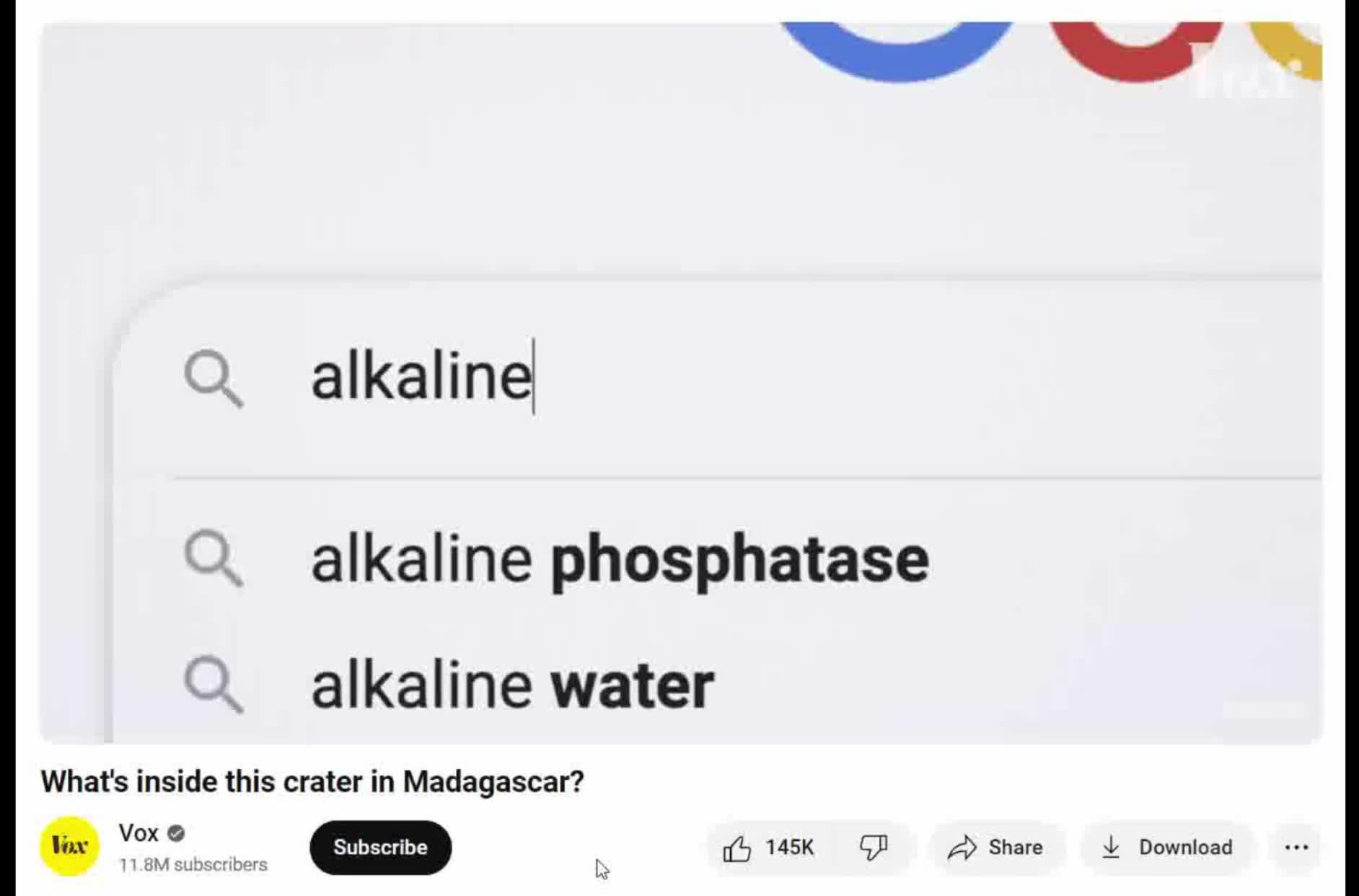Open the three-dot more actions menu
Viewport: 1359px width, 896px height.
(1296, 848)
